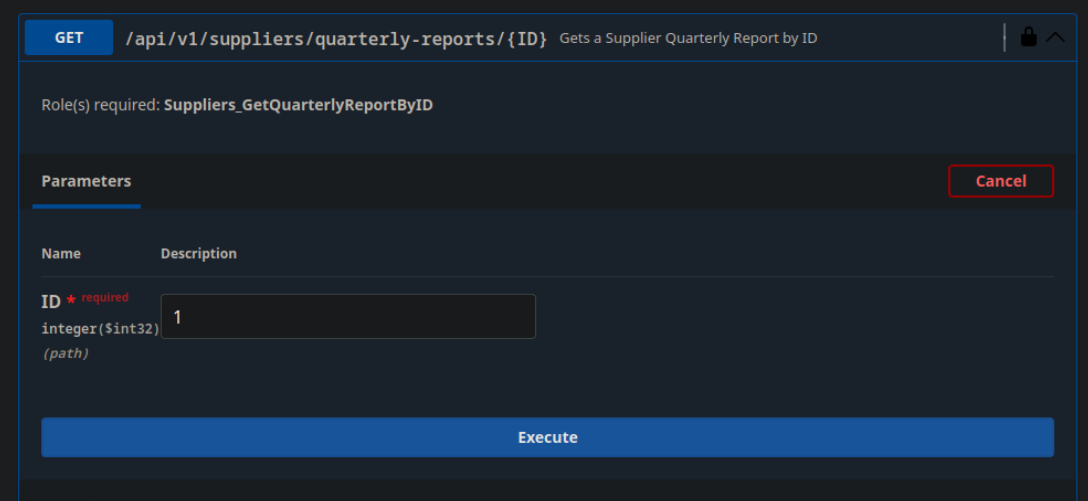
Task: Click the red 'required' text next to ID
Action: click(105, 298)
